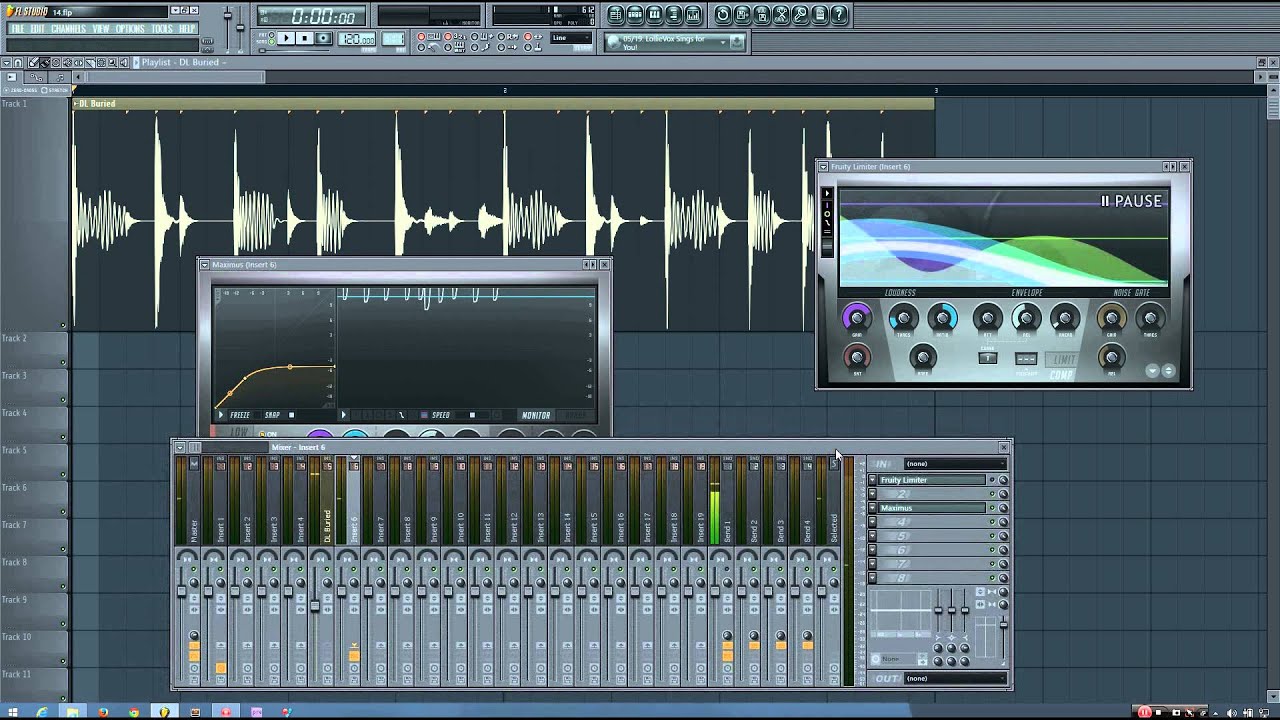Viewport: 1280px width, 720px height.
Task: Click the PAUSE button in limiter display
Action: tap(1132, 201)
